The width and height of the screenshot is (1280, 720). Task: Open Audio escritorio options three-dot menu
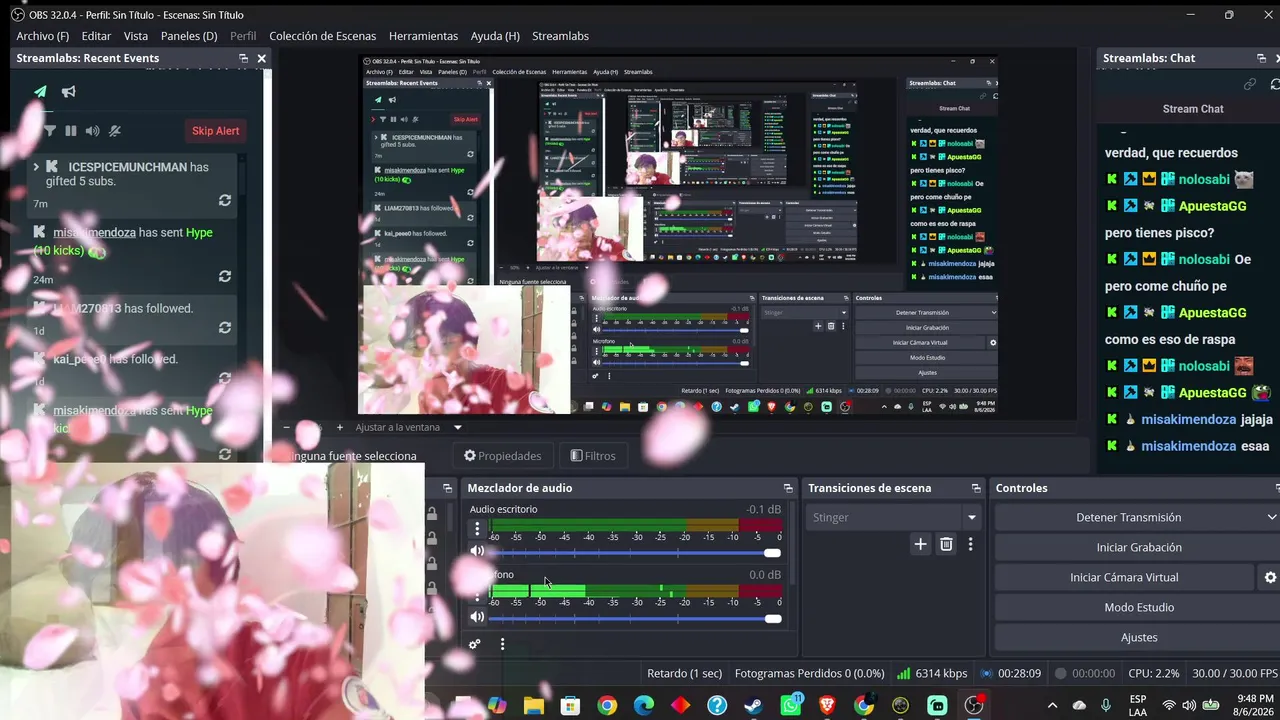pos(477,529)
